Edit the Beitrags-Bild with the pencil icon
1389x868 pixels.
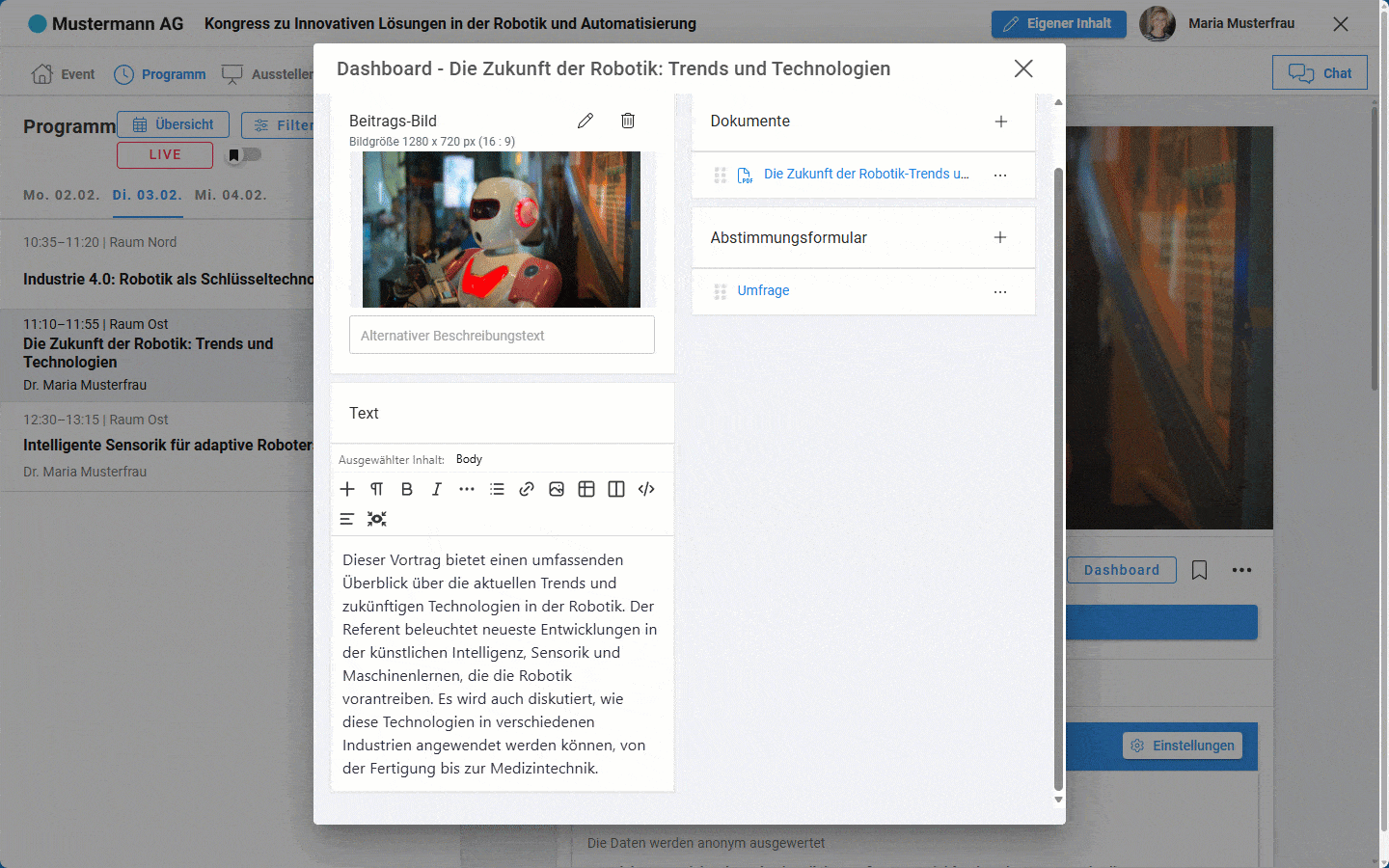tap(586, 121)
